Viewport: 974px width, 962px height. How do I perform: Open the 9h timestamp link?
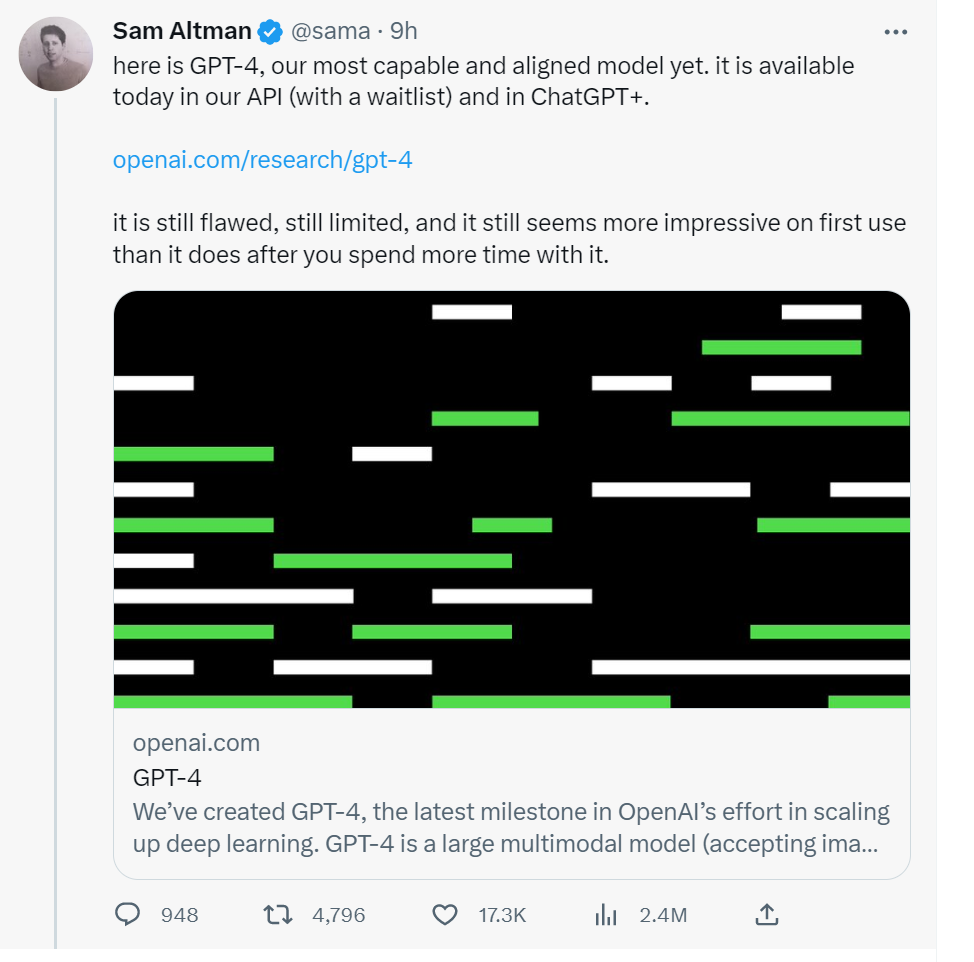pyautogui.click(x=404, y=31)
